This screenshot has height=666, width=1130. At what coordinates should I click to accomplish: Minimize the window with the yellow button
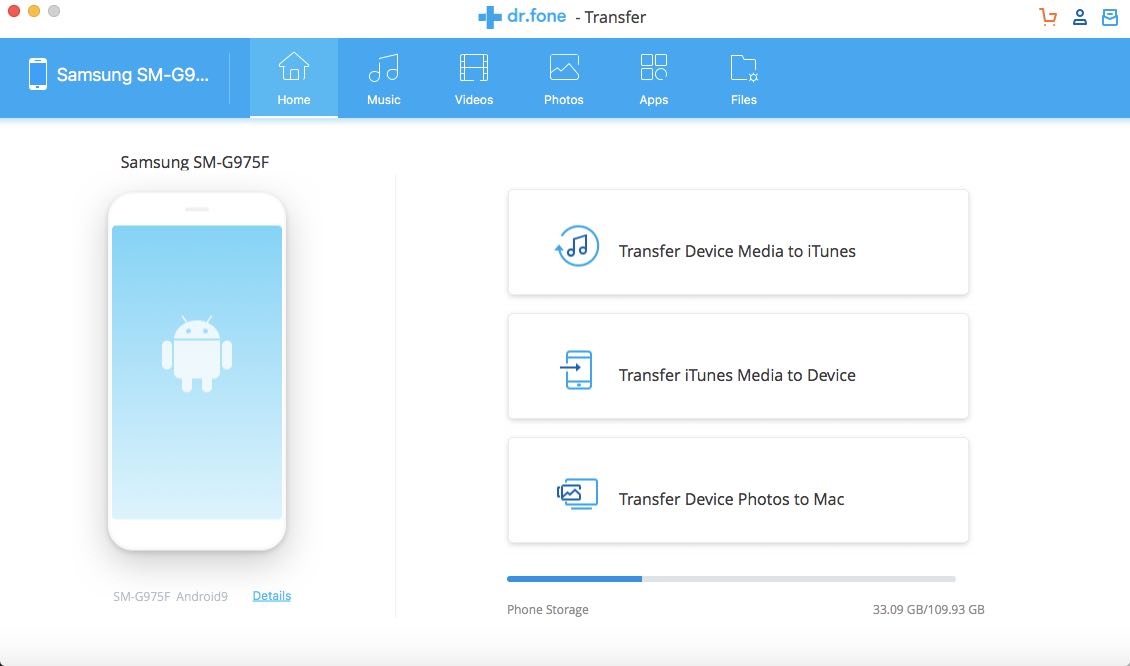34,11
